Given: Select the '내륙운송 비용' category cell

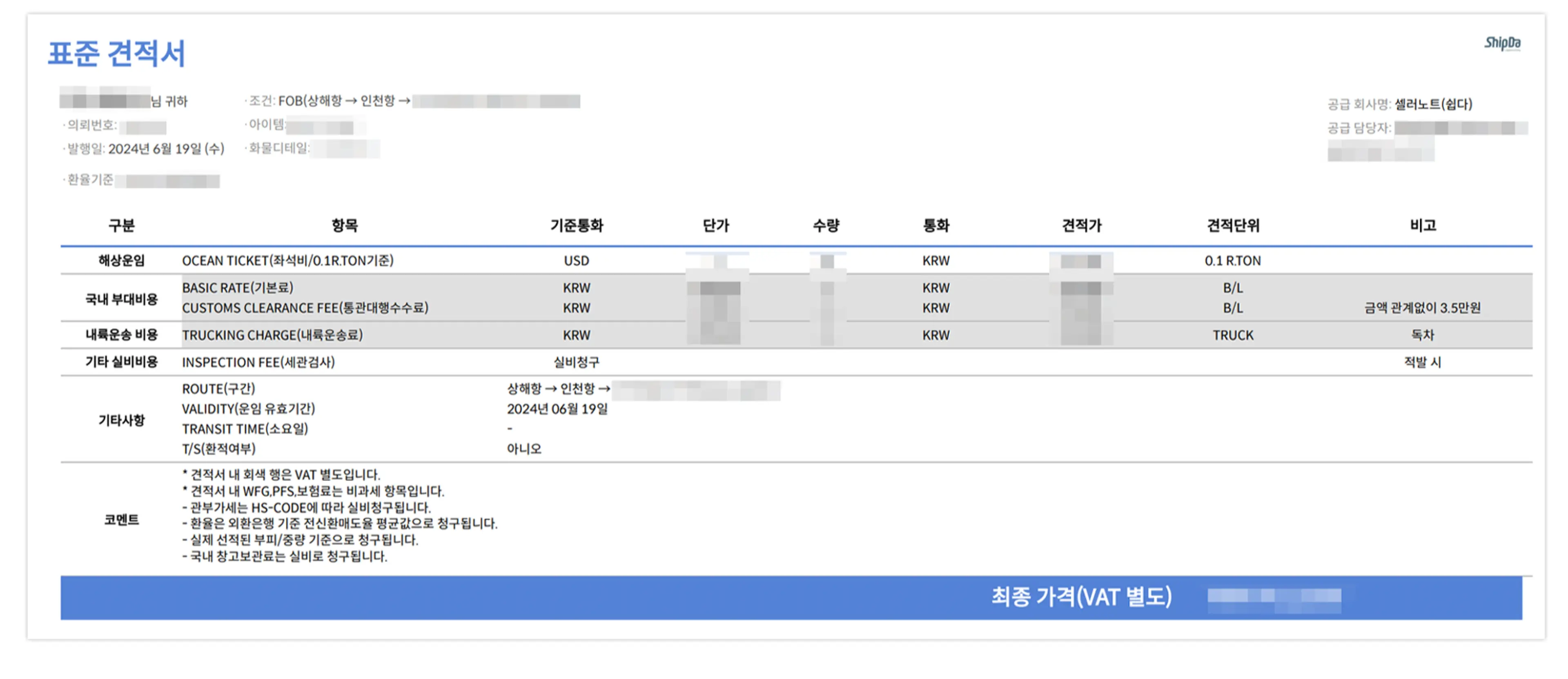Looking at the screenshot, I should tap(121, 335).
